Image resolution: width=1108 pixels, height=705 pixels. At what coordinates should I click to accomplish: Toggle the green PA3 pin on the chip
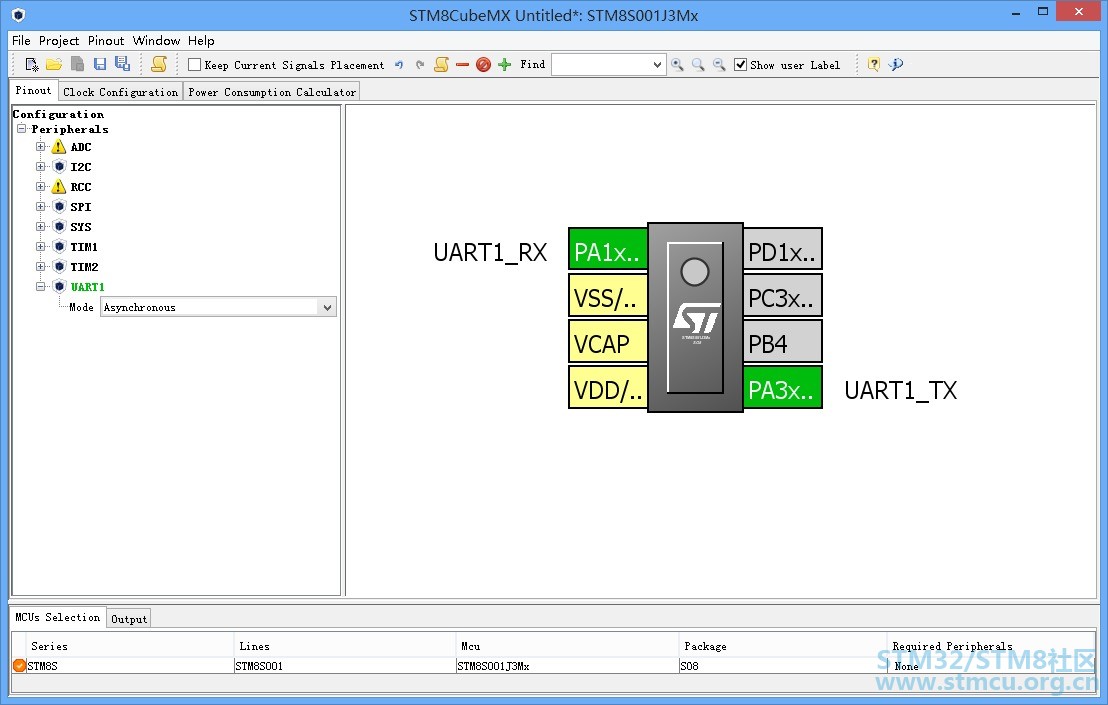point(782,389)
